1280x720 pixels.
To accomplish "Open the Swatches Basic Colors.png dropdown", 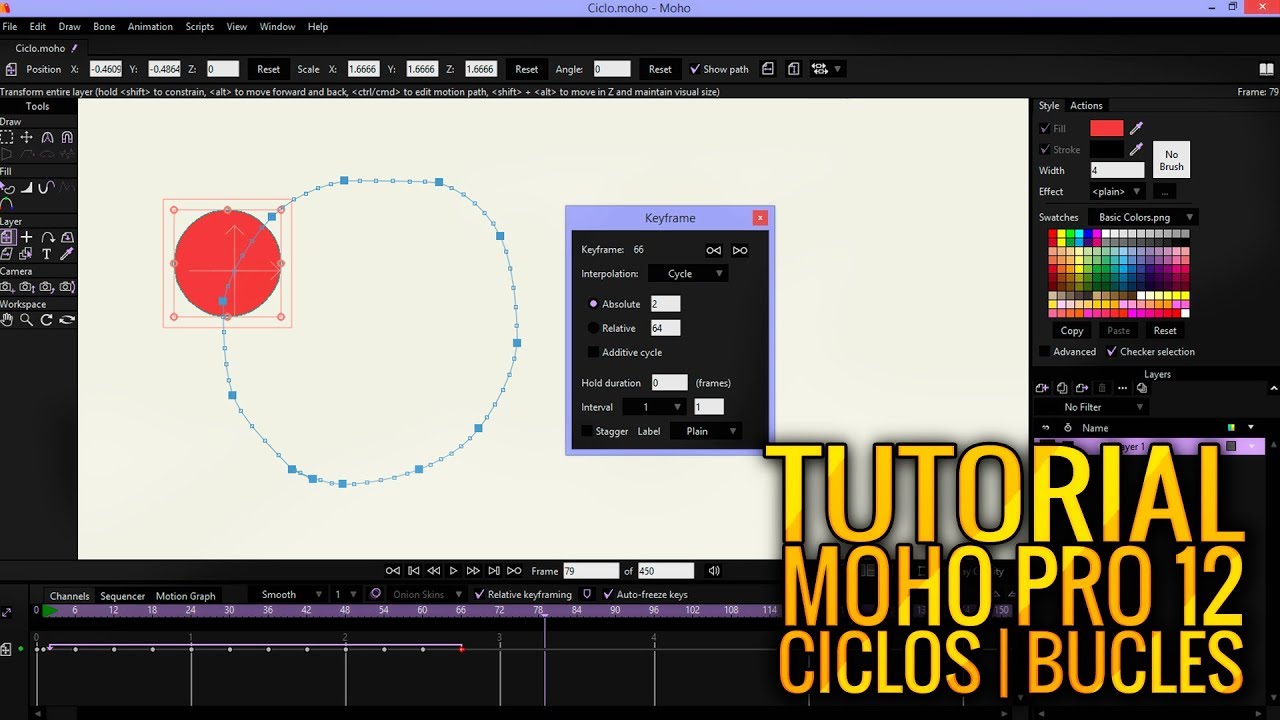I will coord(1143,217).
